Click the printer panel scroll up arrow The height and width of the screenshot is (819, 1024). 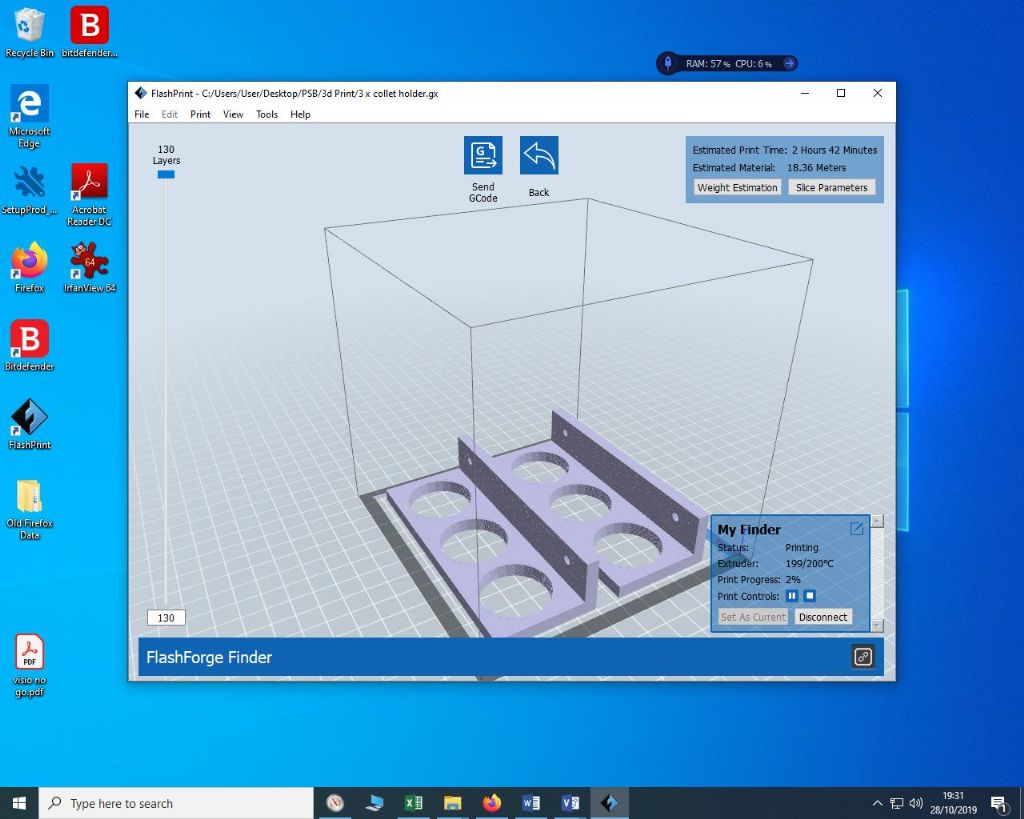[x=877, y=521]
